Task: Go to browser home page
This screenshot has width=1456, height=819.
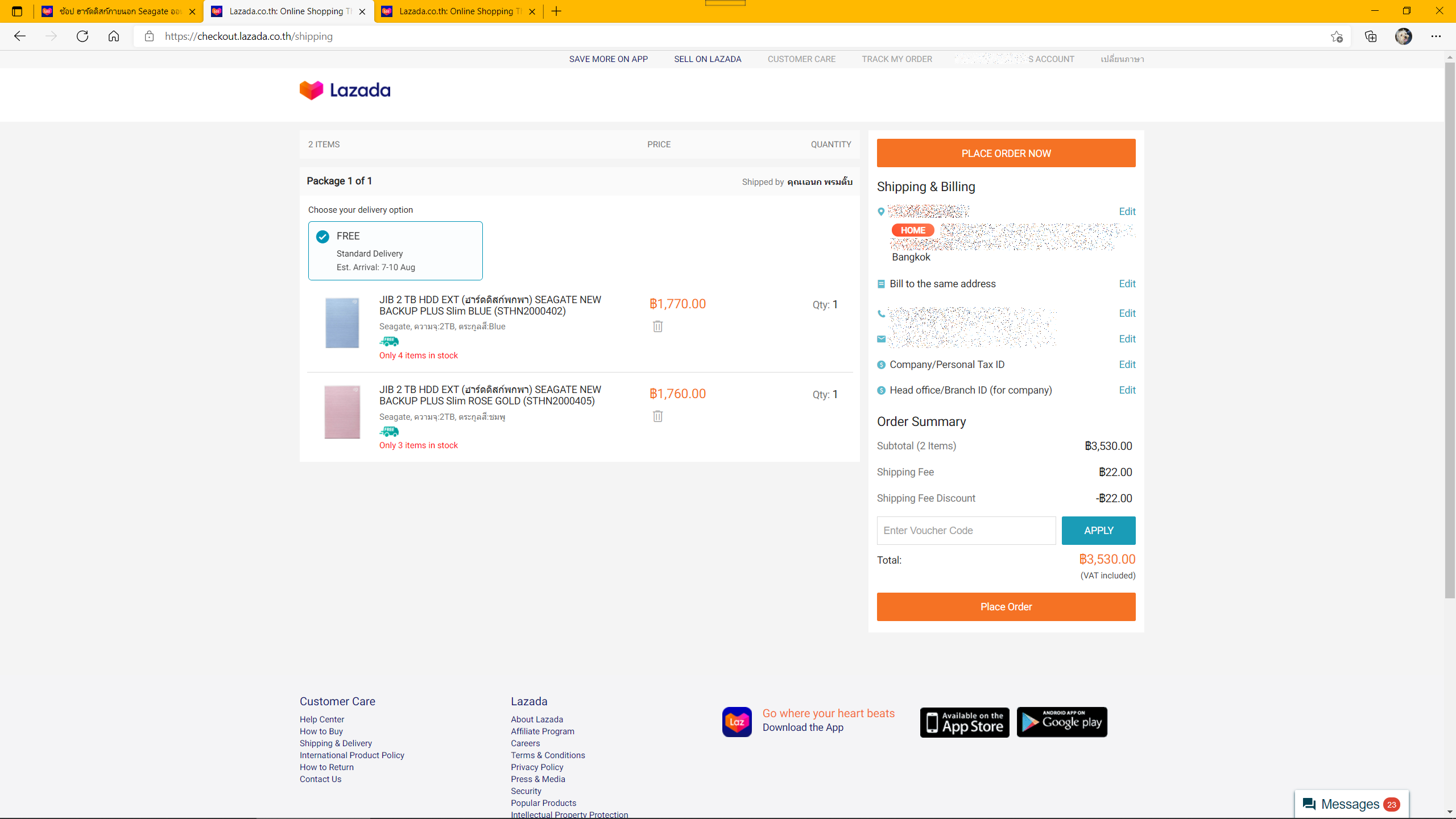Action: click(114, 36)
